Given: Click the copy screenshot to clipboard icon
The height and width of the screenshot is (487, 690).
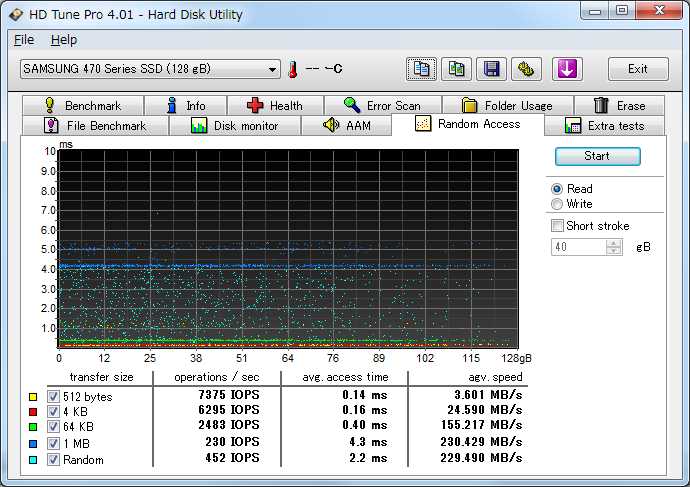Looking at the screenshot, I should coord(456,69).
